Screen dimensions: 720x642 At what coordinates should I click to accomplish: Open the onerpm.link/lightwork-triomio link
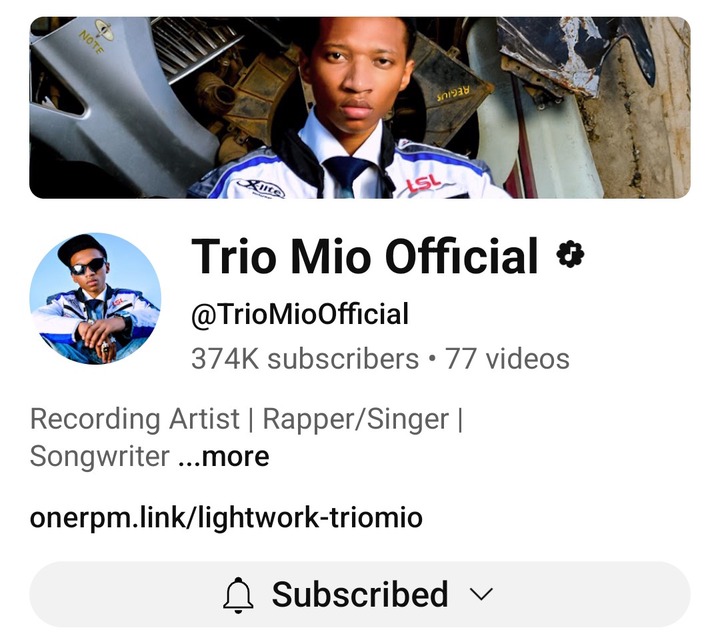point(226,518)
